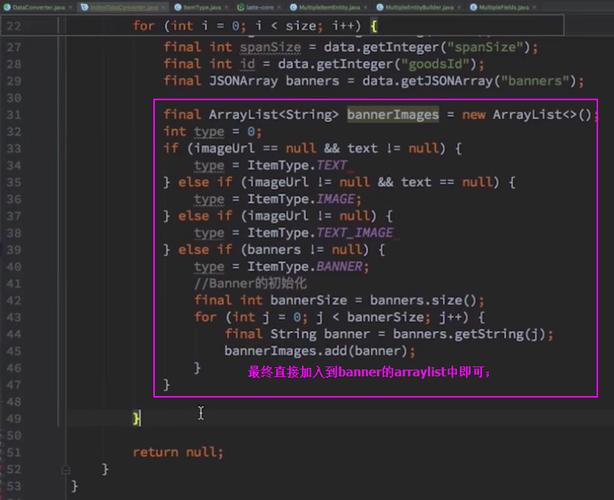
Task: Switch to the MultipleItemEntity.java tab
Action: pos(329,7)
